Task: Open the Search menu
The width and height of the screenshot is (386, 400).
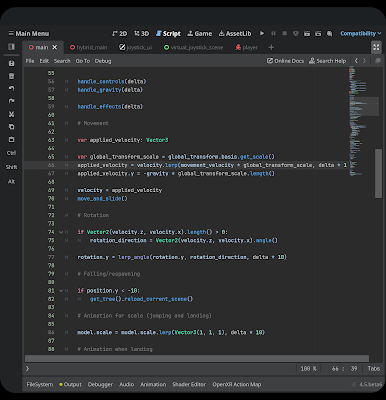Action: pyautogui.click(x=62, y=61)
